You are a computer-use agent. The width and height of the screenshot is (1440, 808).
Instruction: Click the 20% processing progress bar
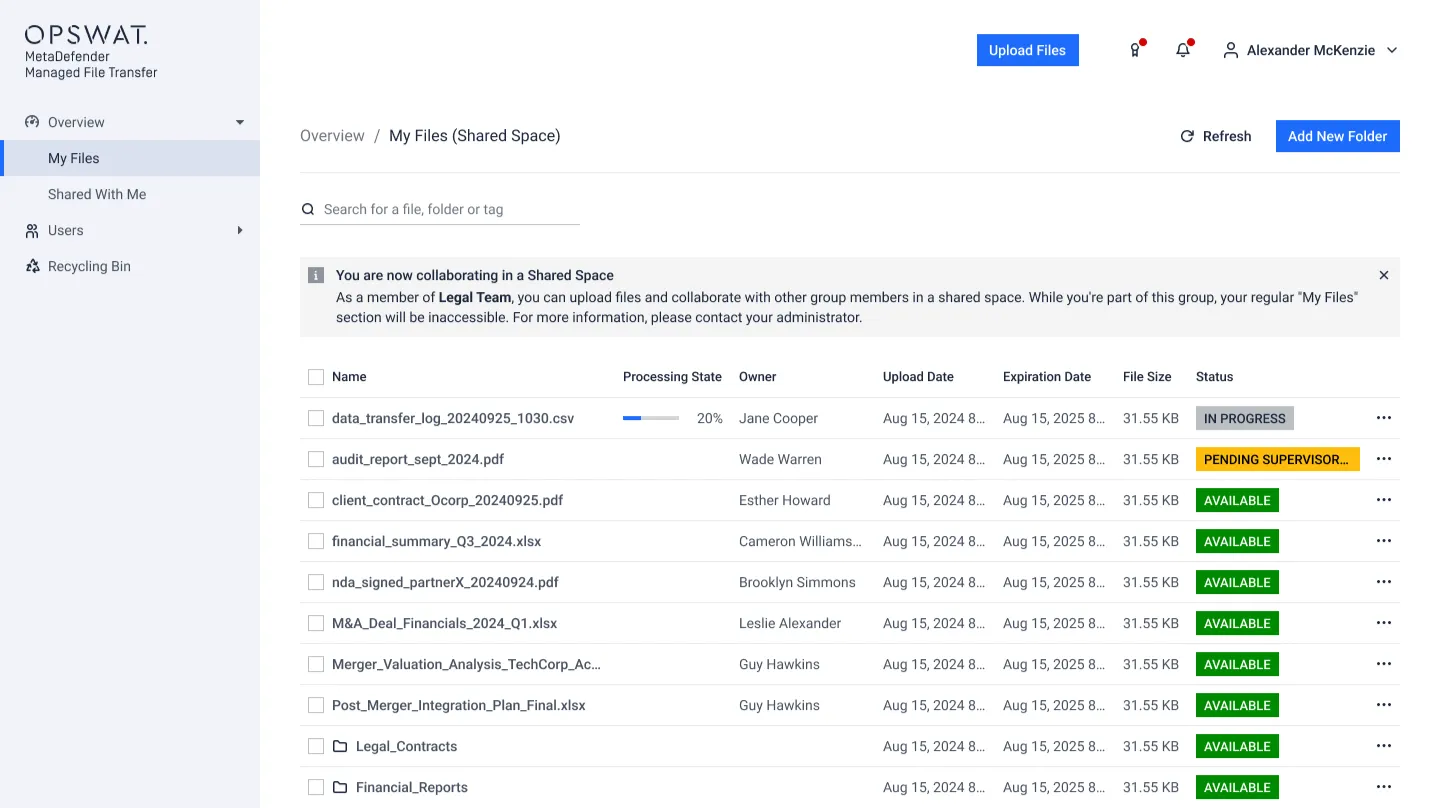650,418
